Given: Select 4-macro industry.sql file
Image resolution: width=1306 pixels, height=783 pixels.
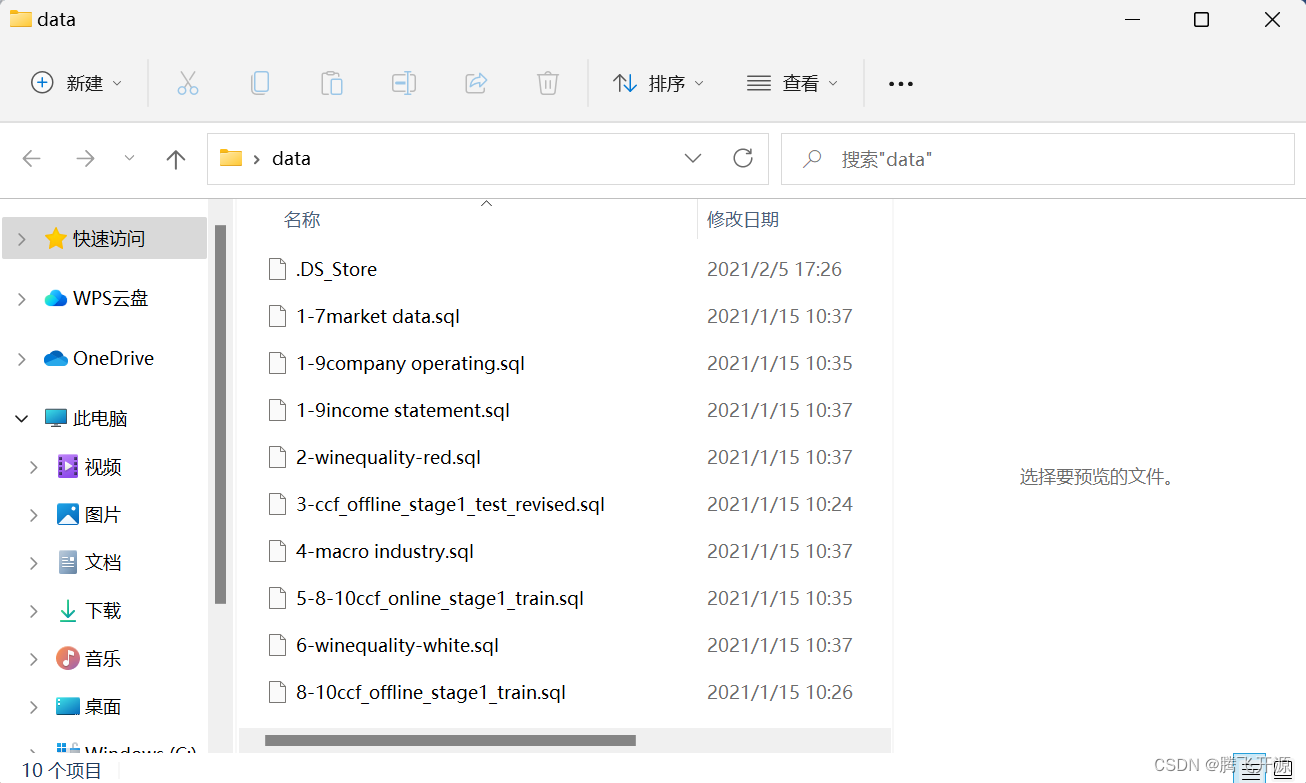Looking at the screenshot, I should (385, 551).
